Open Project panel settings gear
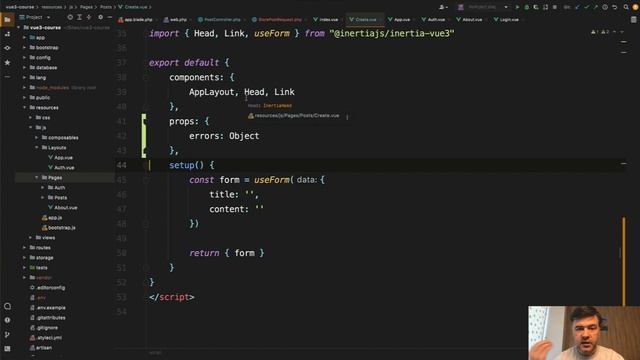Screen dimensions: 640x360 [100, 17]
